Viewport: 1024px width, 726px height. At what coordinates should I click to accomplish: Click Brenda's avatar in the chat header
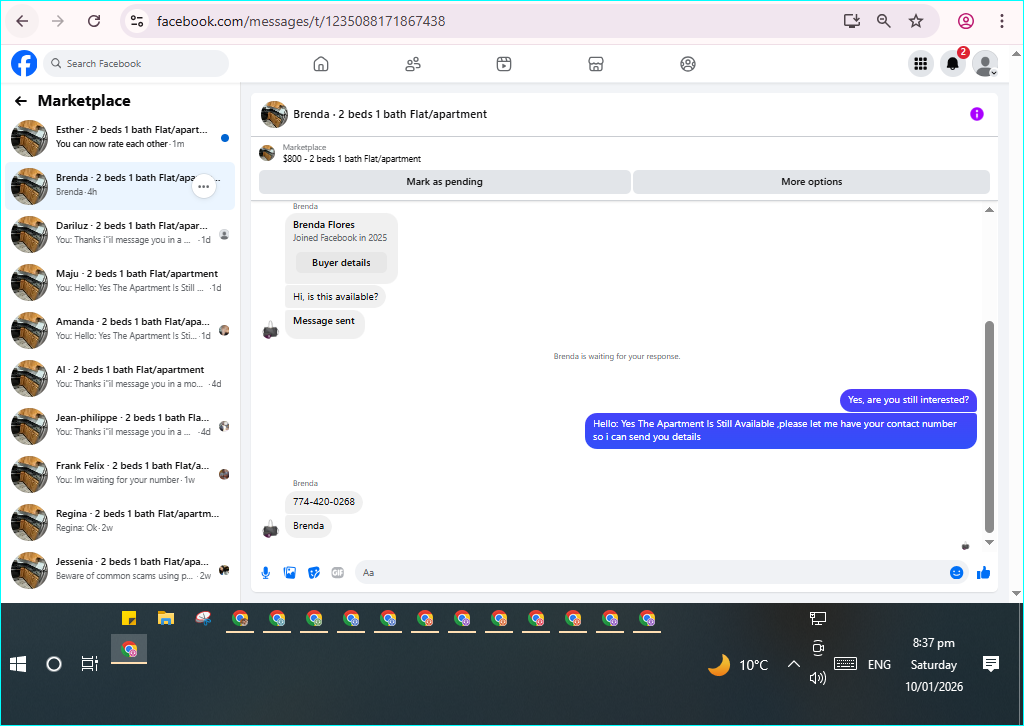(x=274, y=114)
